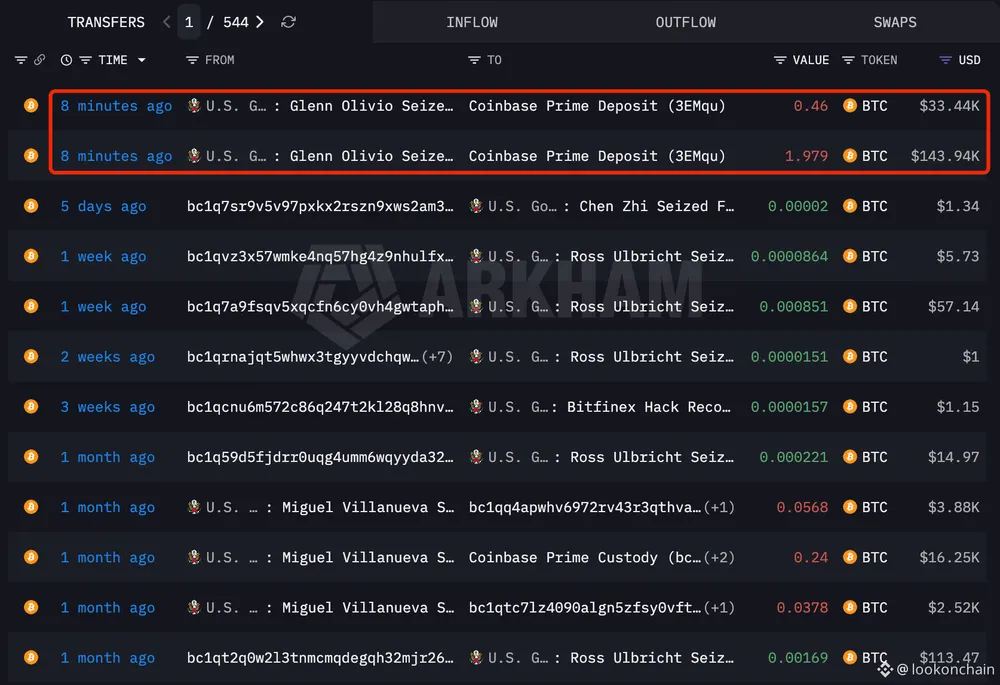Switch to the INFLOW tab

[x=472, y=22]
